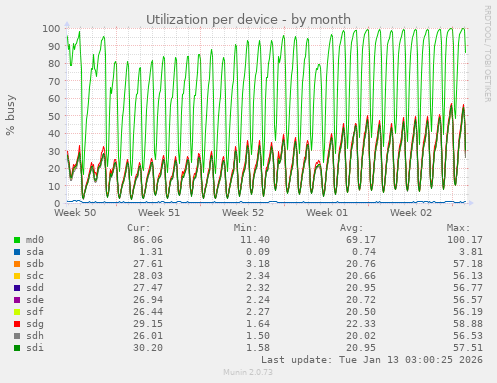
Task: Click the sdc yellow legend swatch
Action: coord(17,276)
